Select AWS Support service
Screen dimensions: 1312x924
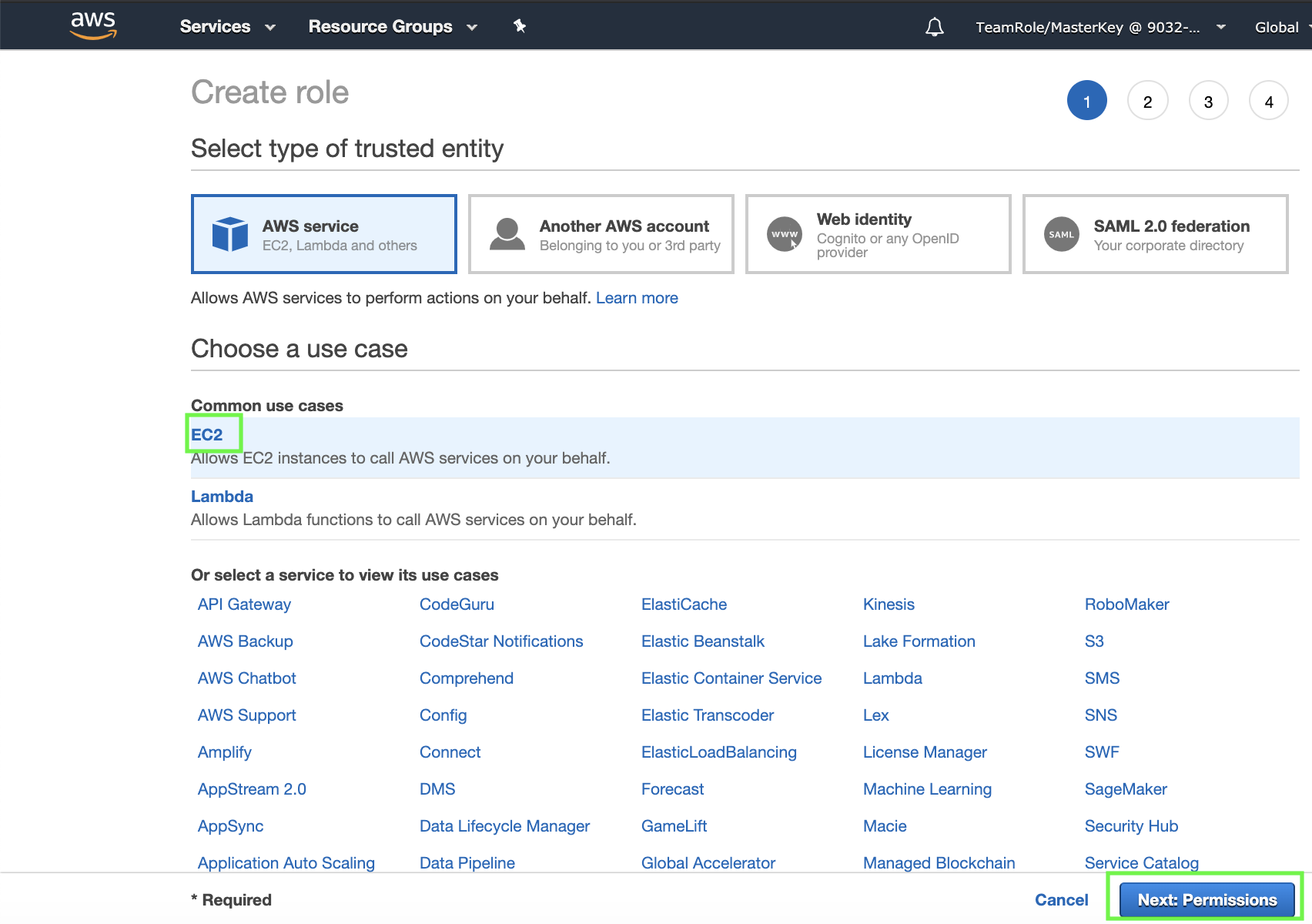pos(246,715)
